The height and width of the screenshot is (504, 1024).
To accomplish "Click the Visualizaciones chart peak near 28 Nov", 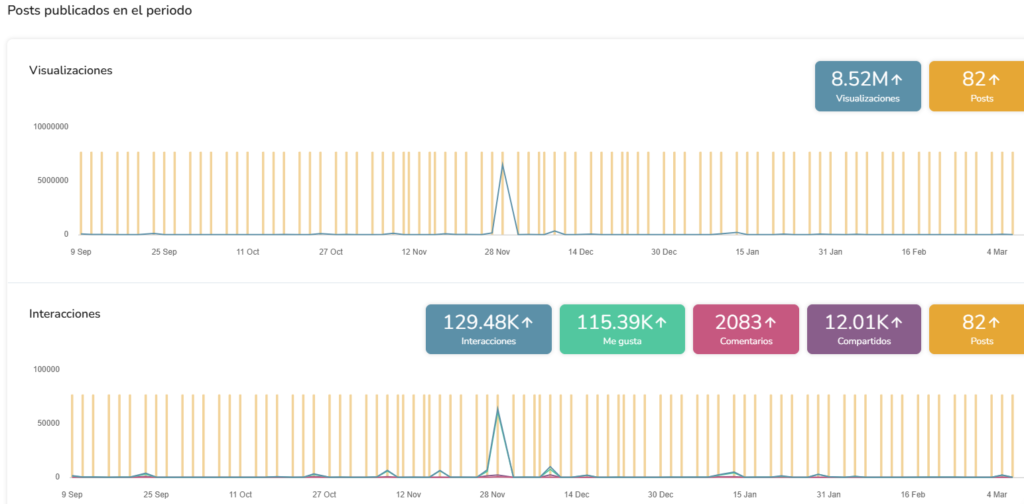I will (x=502, y=164).
